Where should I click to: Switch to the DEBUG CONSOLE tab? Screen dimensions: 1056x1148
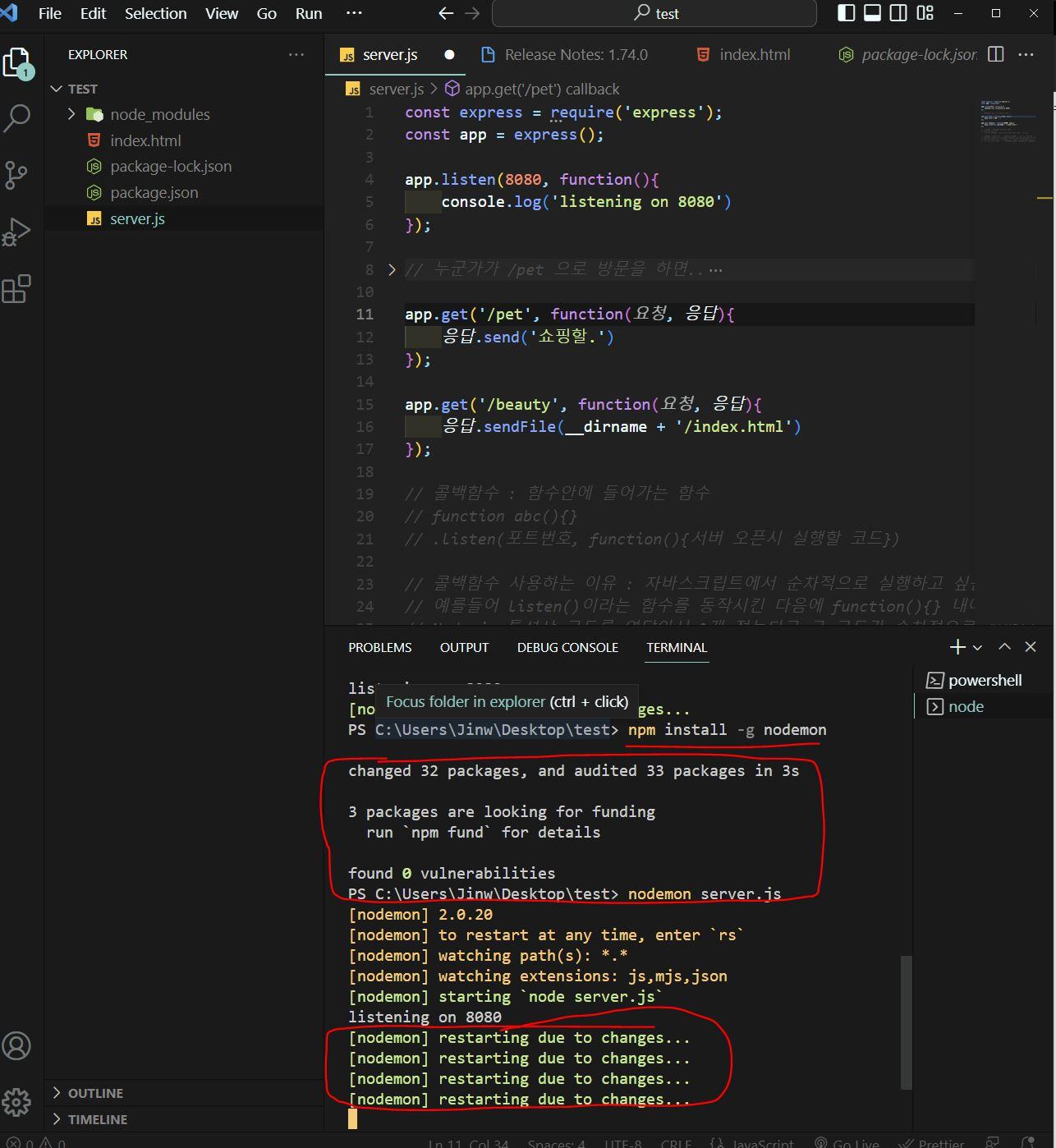point(567,647)
